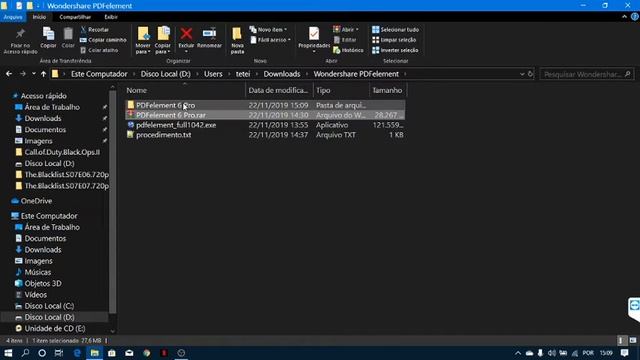640x360 pixels.
Task: Open the help question mark icon
Action: [x=635, y=17]
